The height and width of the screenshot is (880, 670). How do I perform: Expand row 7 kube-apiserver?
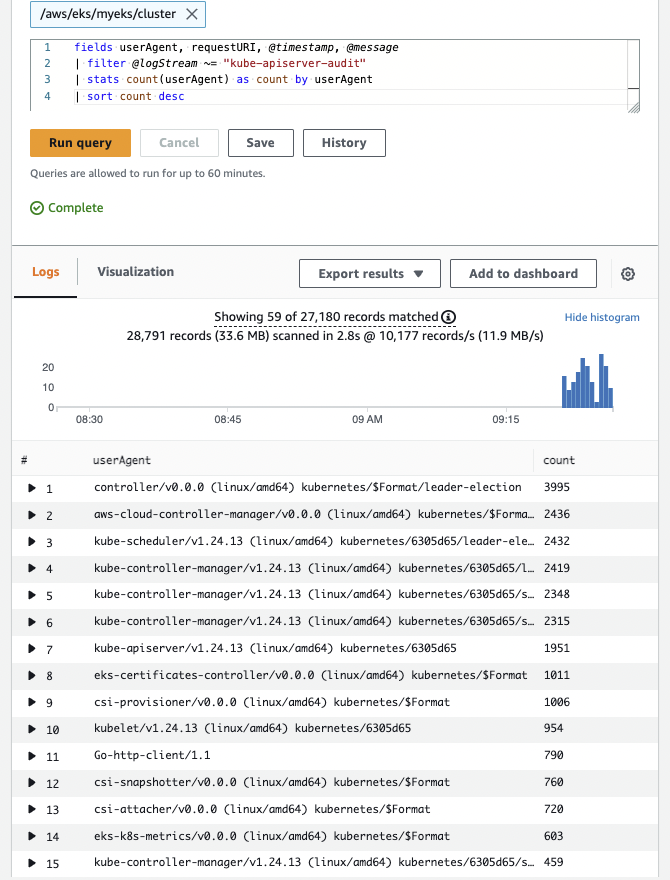32,649
